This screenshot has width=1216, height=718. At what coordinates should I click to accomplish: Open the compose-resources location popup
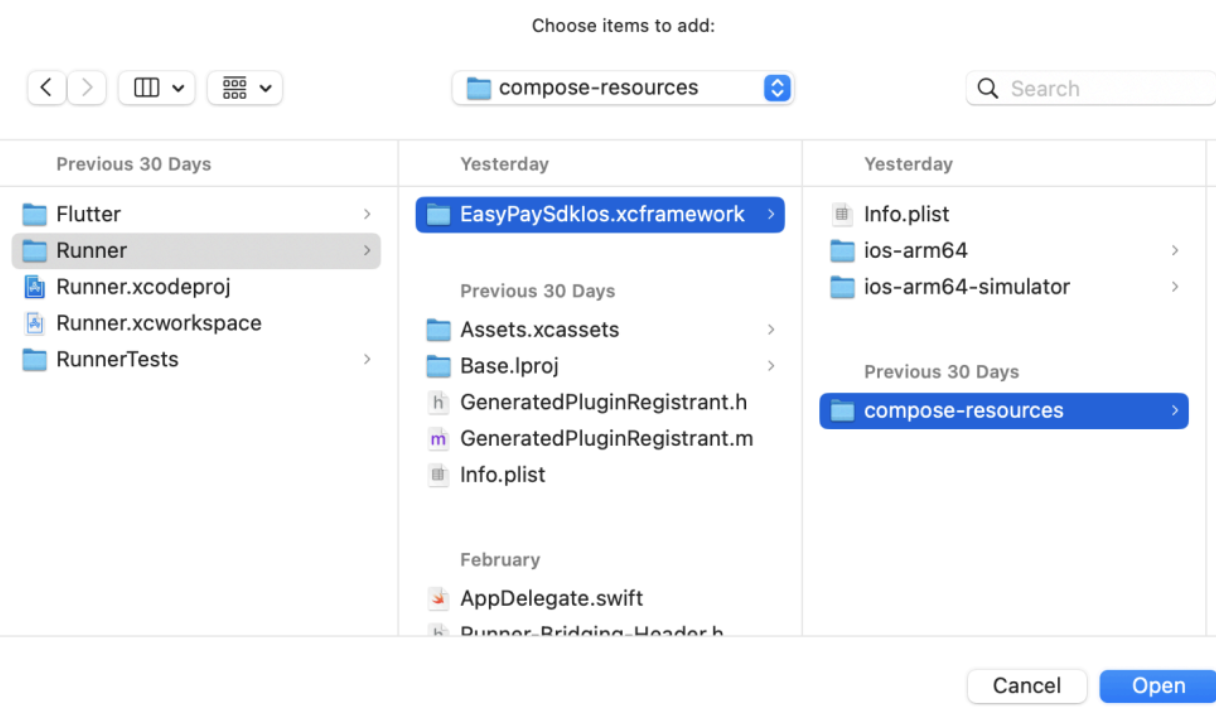(623, 88)
